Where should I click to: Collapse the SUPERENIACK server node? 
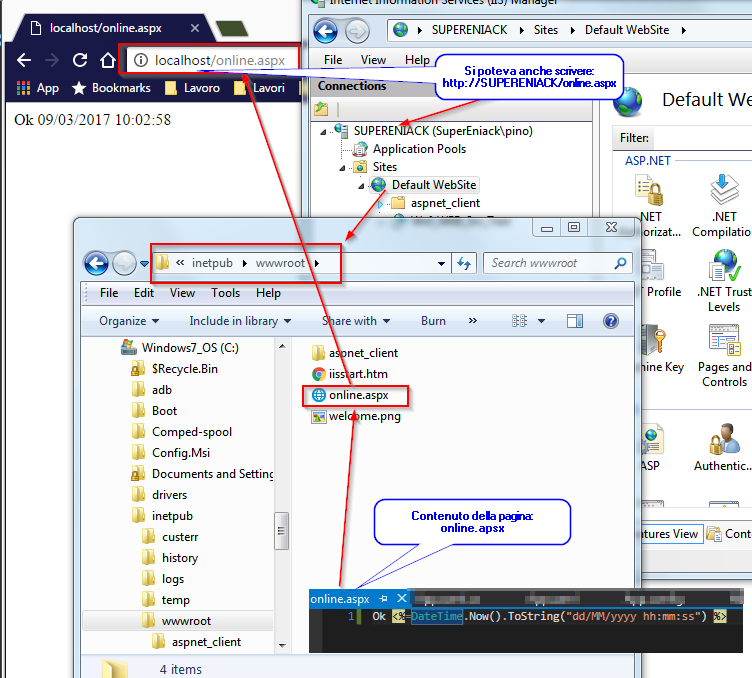pyautogui.click(x=323, y=132)
